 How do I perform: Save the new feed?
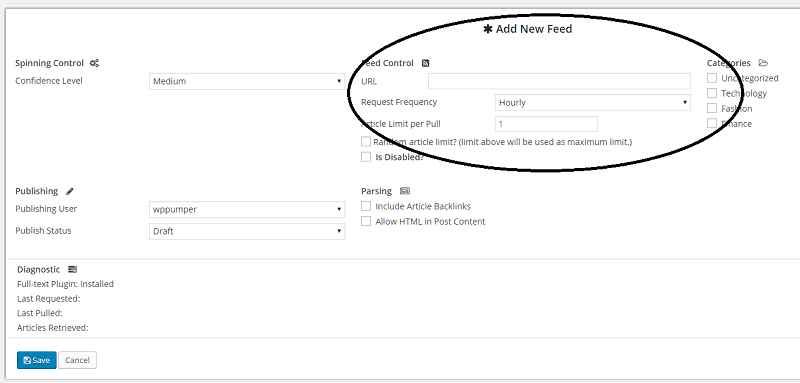(37, 360)
